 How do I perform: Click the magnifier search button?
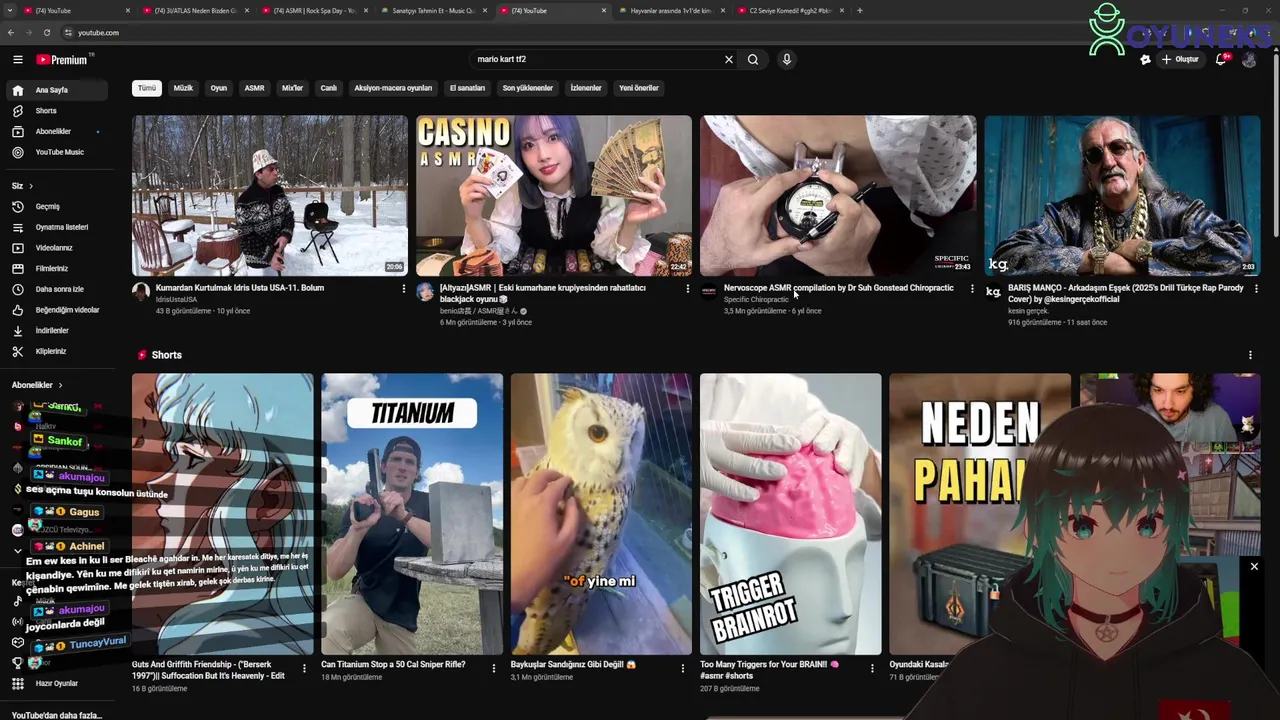pos(753,59)
